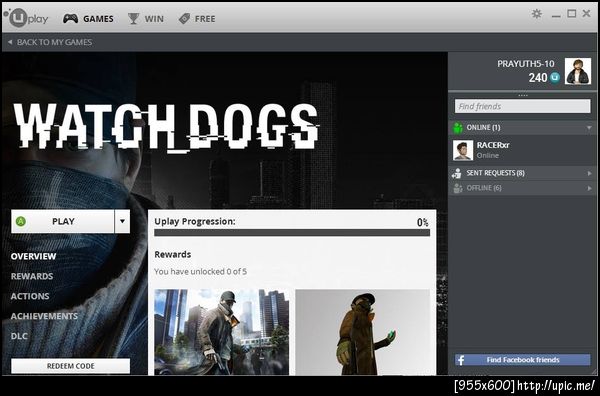Viewport: 600px width, 396px height.
Task: Open the FREE tab
Action: tap(197, 18)
